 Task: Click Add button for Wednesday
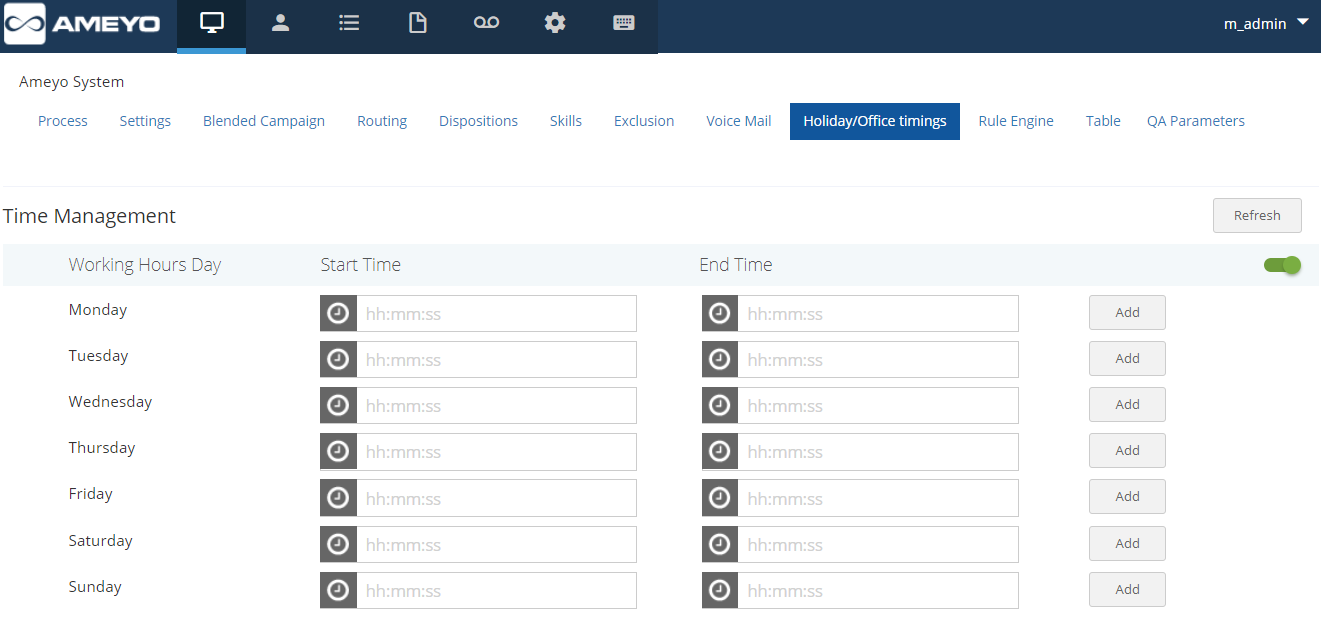[x=1127, y=405]
